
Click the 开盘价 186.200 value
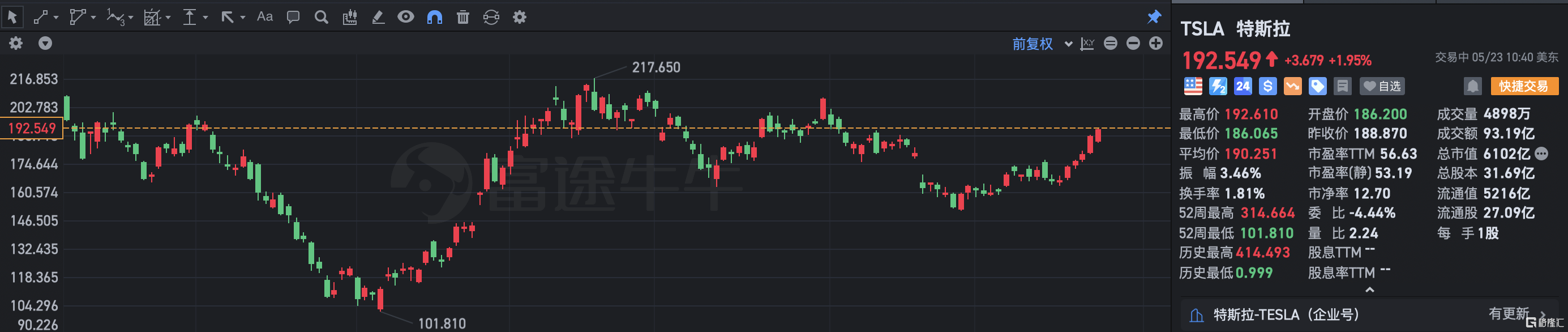1380,114
